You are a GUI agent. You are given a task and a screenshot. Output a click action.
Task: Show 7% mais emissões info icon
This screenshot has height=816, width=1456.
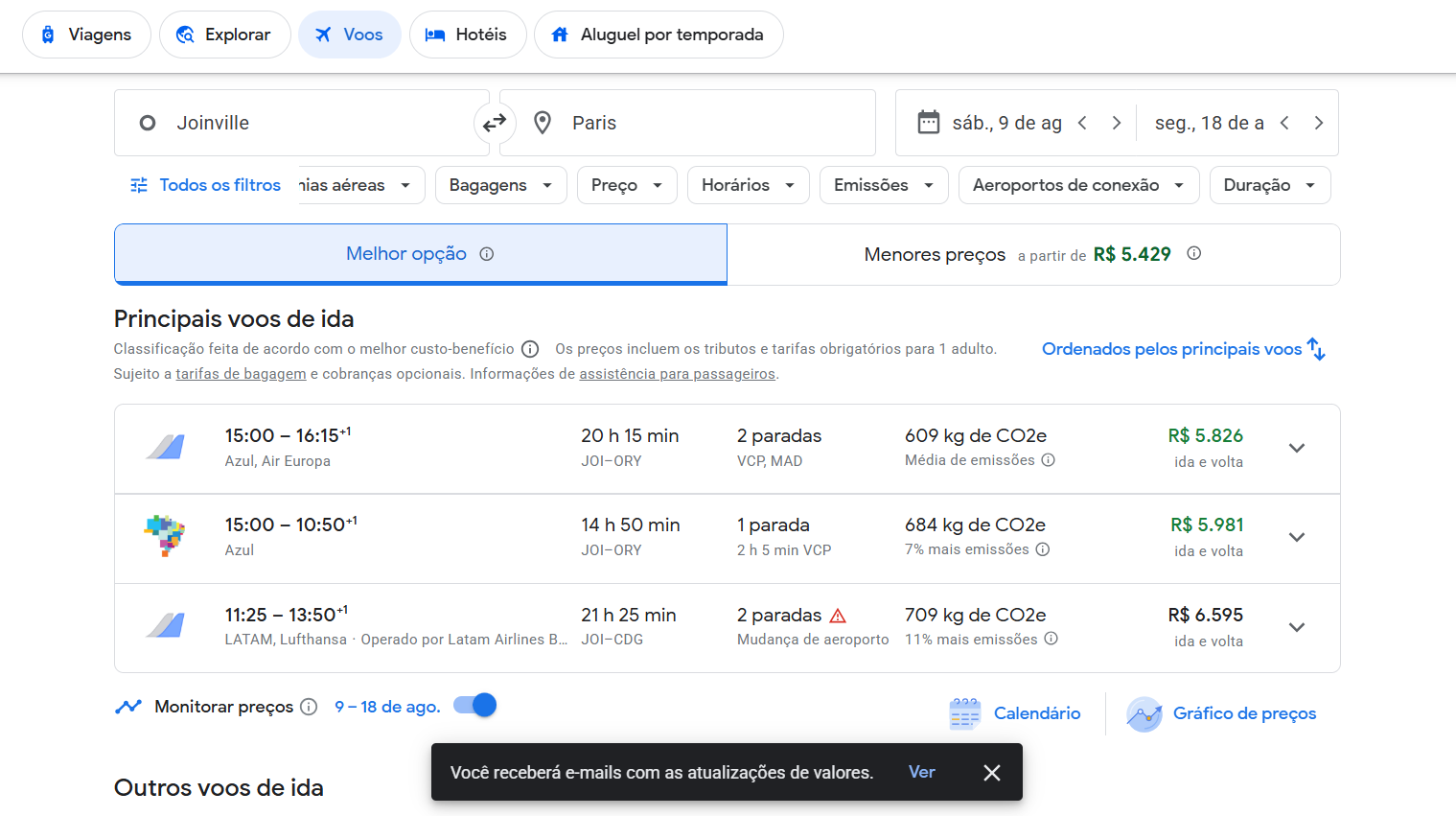point(1043,549)
